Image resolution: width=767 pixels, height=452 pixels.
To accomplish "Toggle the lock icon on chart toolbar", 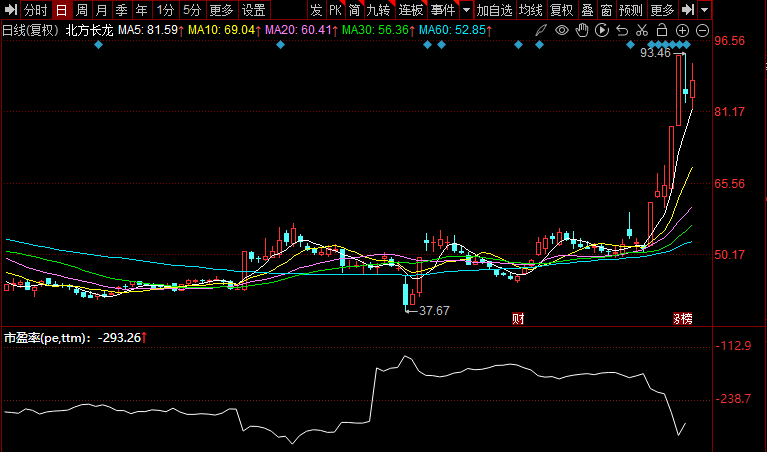I will click(663, 30).
